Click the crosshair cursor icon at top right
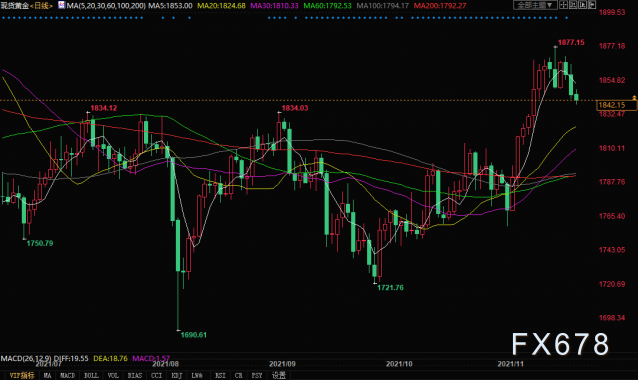 pyautogui.click(x=563, y=5)
